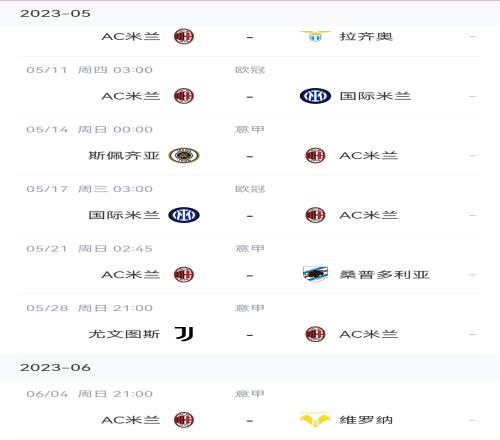Open the 维罗纳 team name

pyautogui.click(x=366, y=420)
